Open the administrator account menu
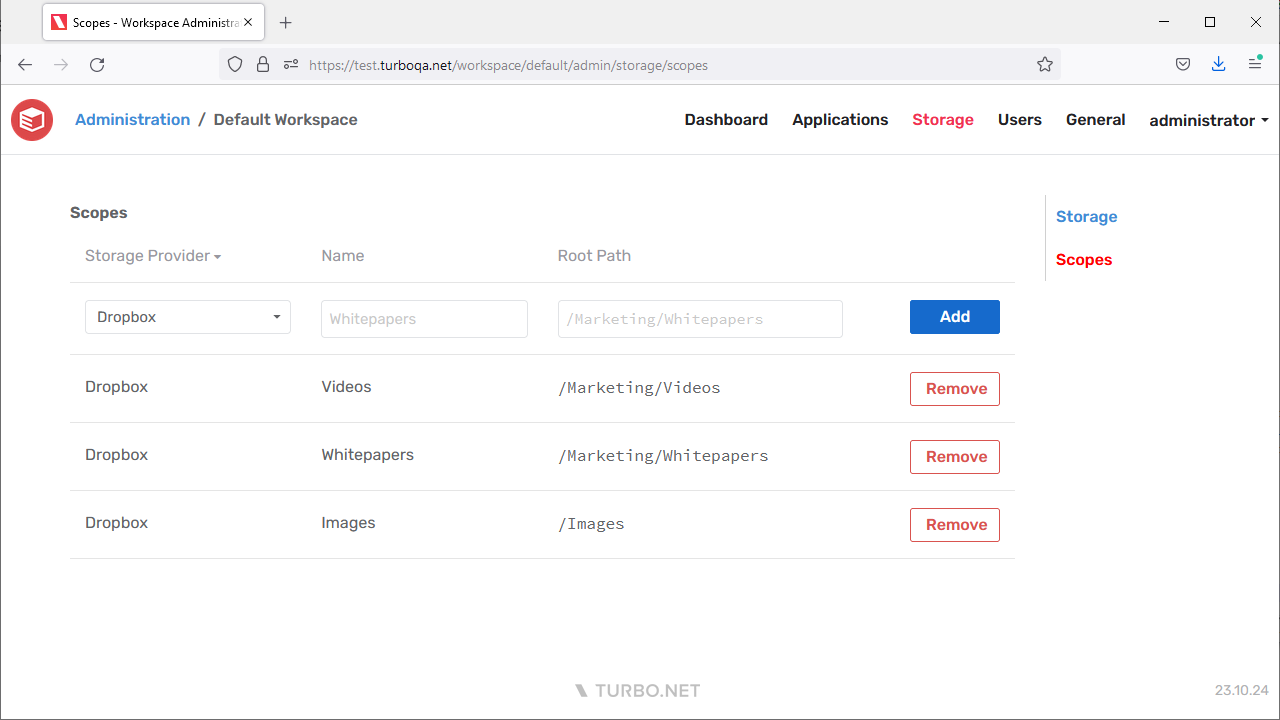 click(x=1207, y=119)
